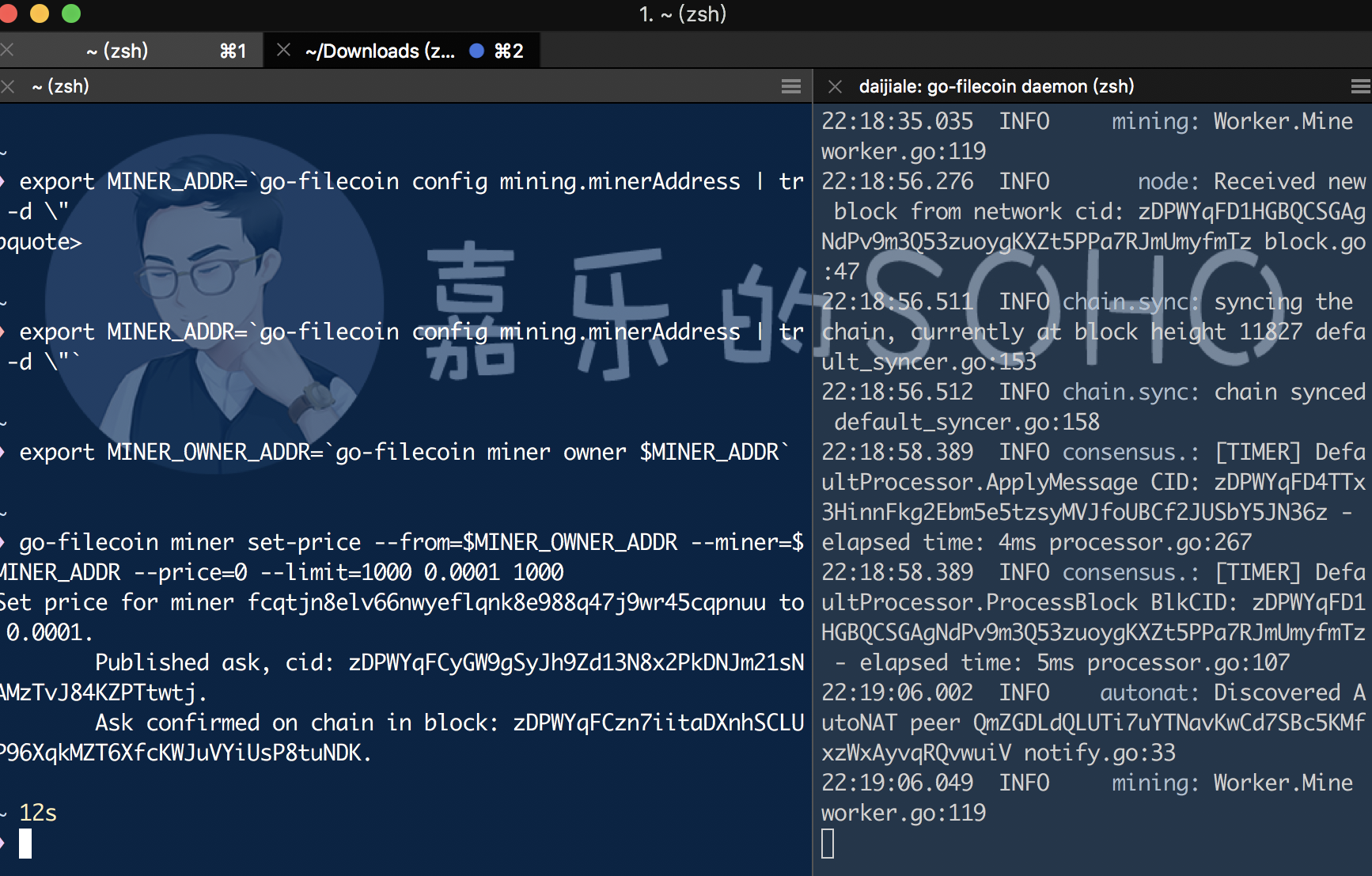Click the 'default_syncer.go:158' log text
Screen dimensions: 1372x876
click(967, 422)
